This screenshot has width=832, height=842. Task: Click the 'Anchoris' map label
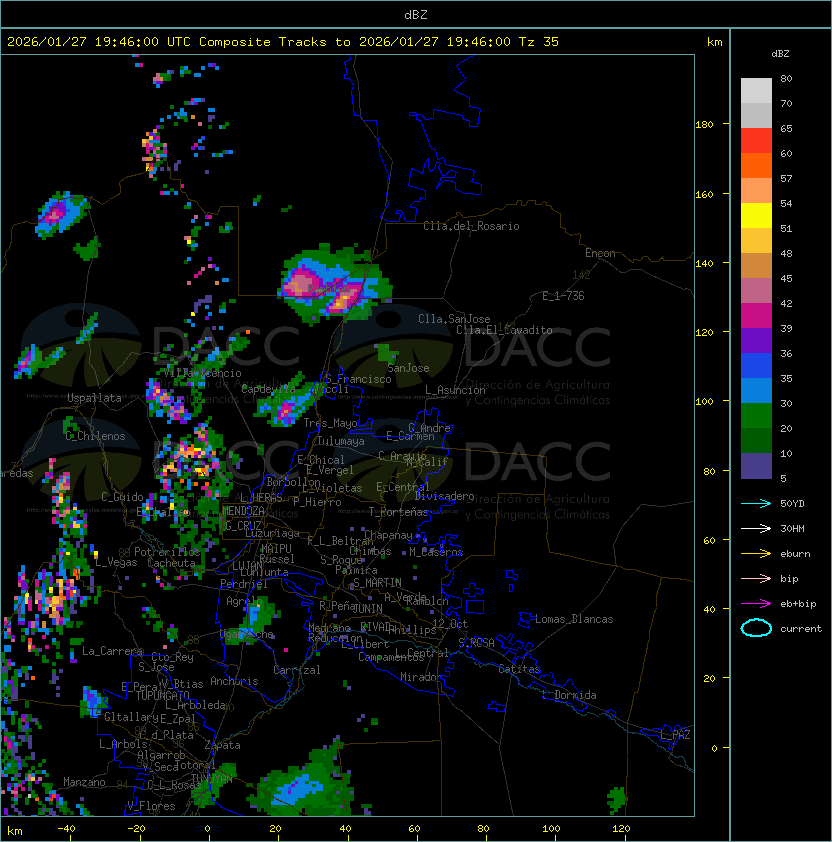[x=234, y=681]
